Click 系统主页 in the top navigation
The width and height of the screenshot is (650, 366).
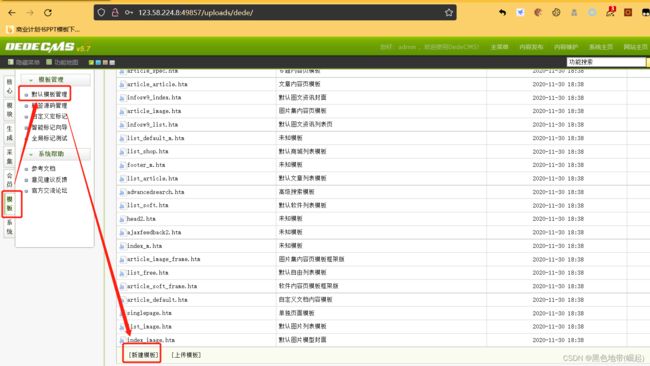coord(601,47)
